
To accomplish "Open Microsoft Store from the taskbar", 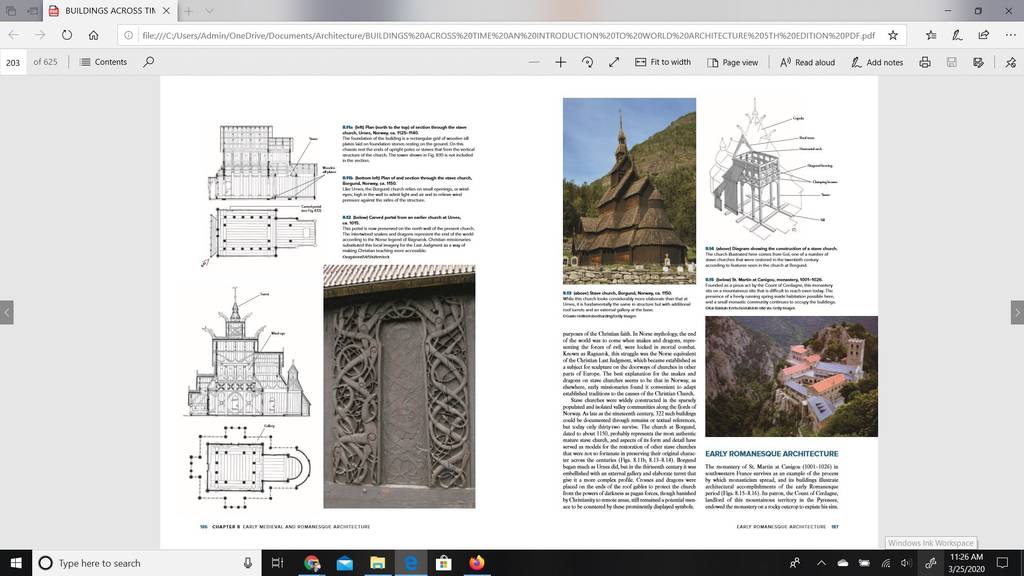I will click(x=443, y=563).
